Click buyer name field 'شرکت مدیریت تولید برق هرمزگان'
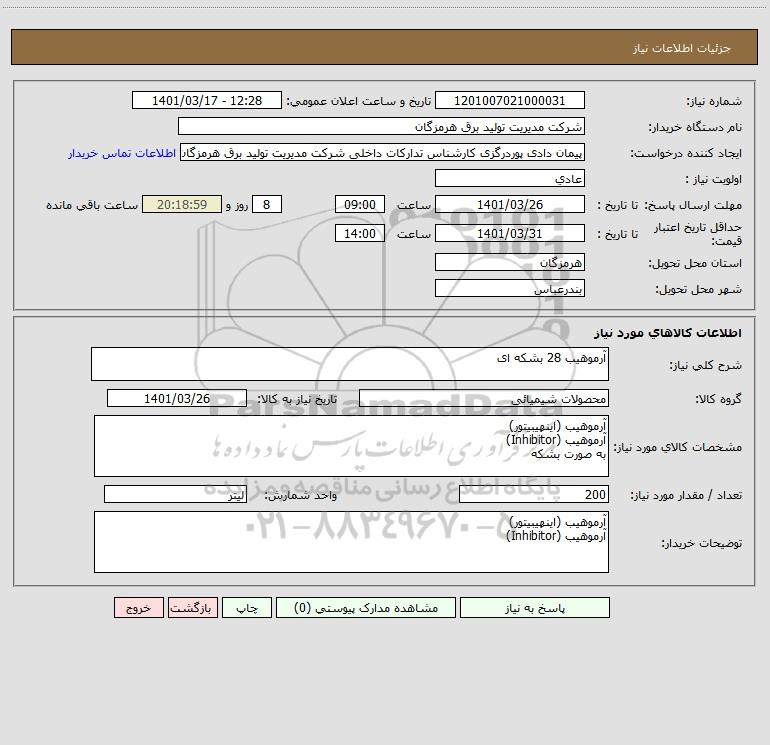 [381, 126]
